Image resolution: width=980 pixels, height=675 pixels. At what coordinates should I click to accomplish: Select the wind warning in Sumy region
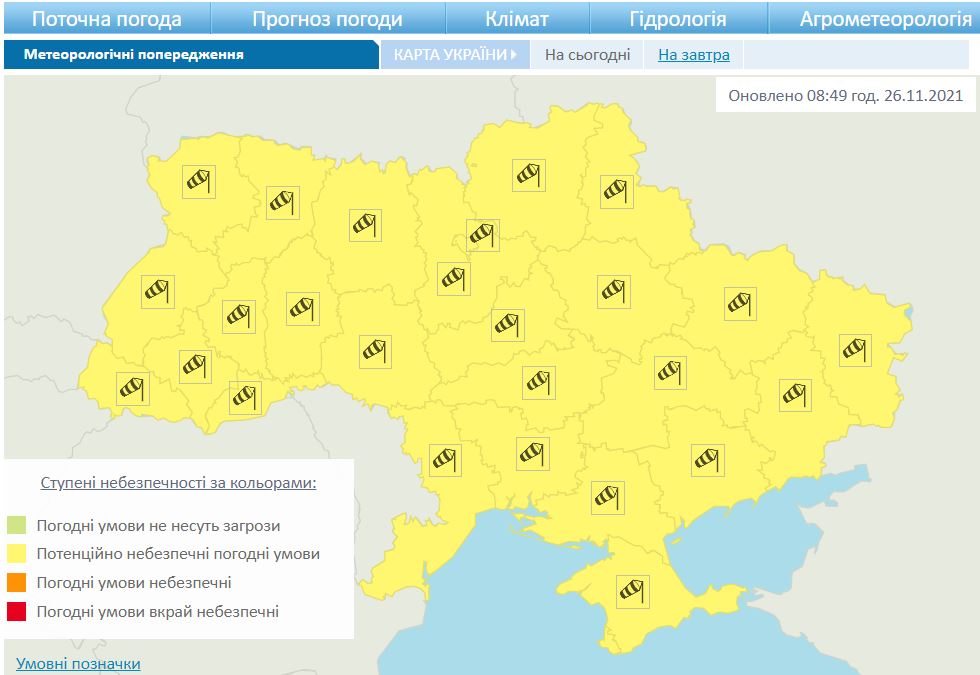[x=616, y=191]
